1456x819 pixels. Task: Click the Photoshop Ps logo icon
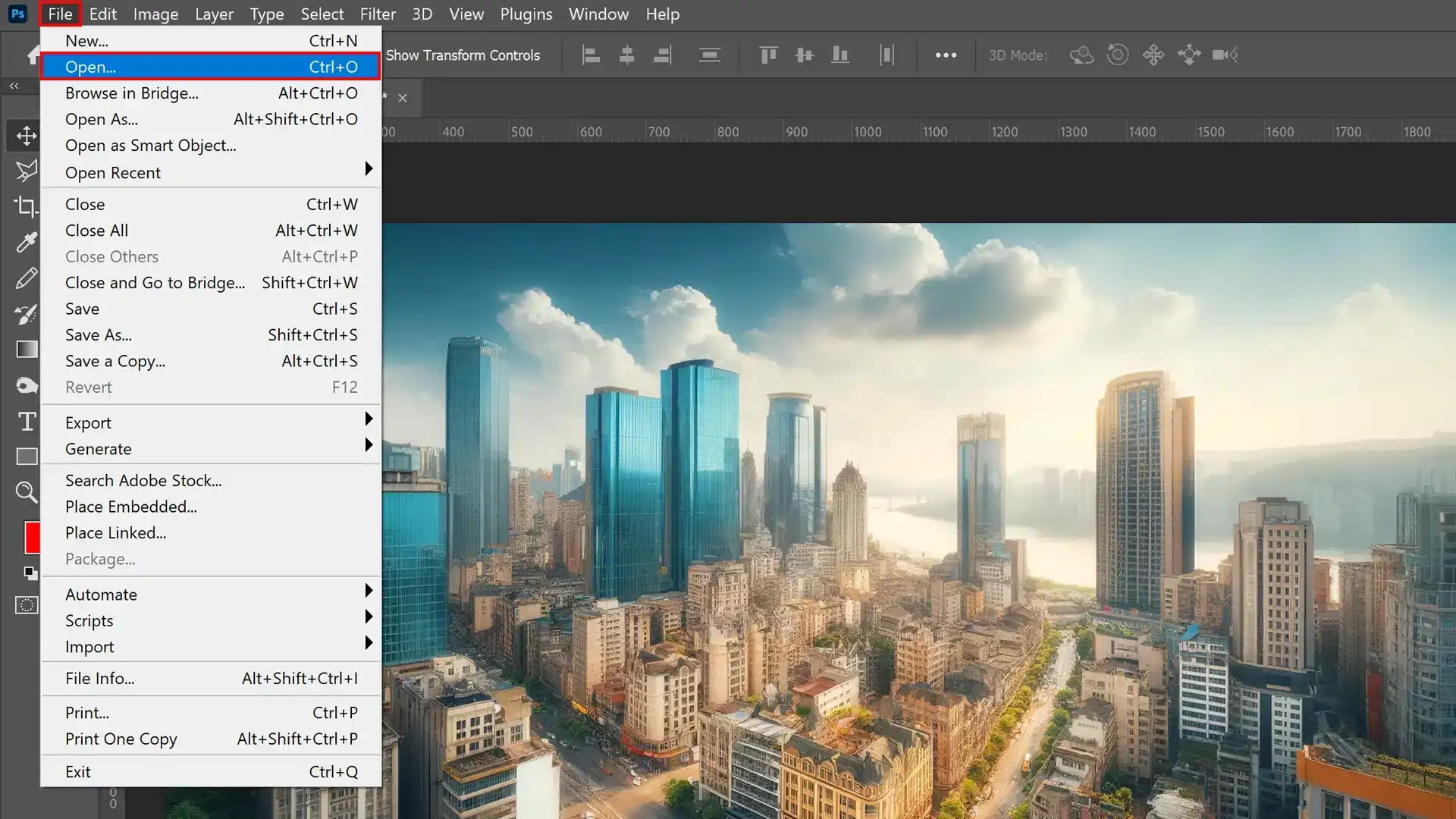point(17,14)
